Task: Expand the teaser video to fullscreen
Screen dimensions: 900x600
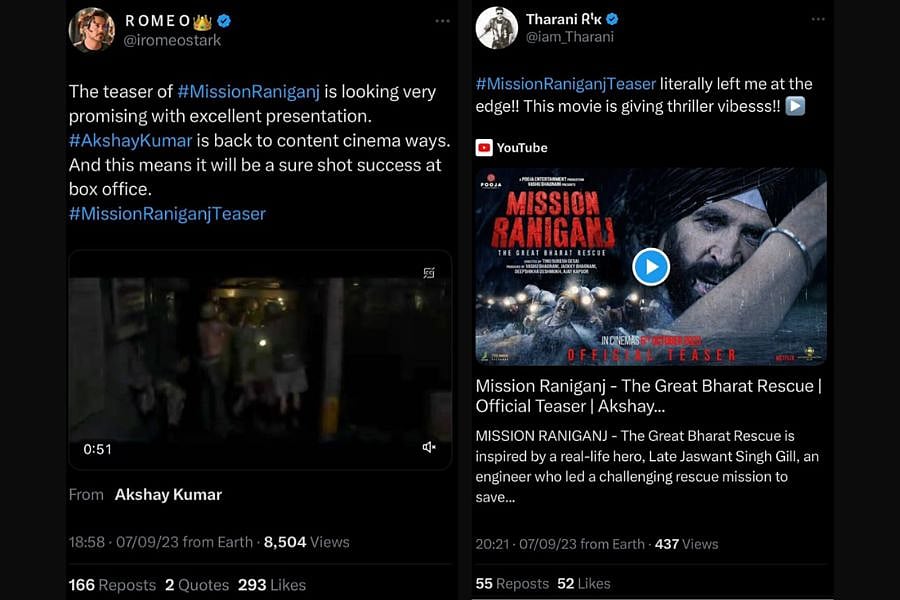Action: [x=429, y=270]
